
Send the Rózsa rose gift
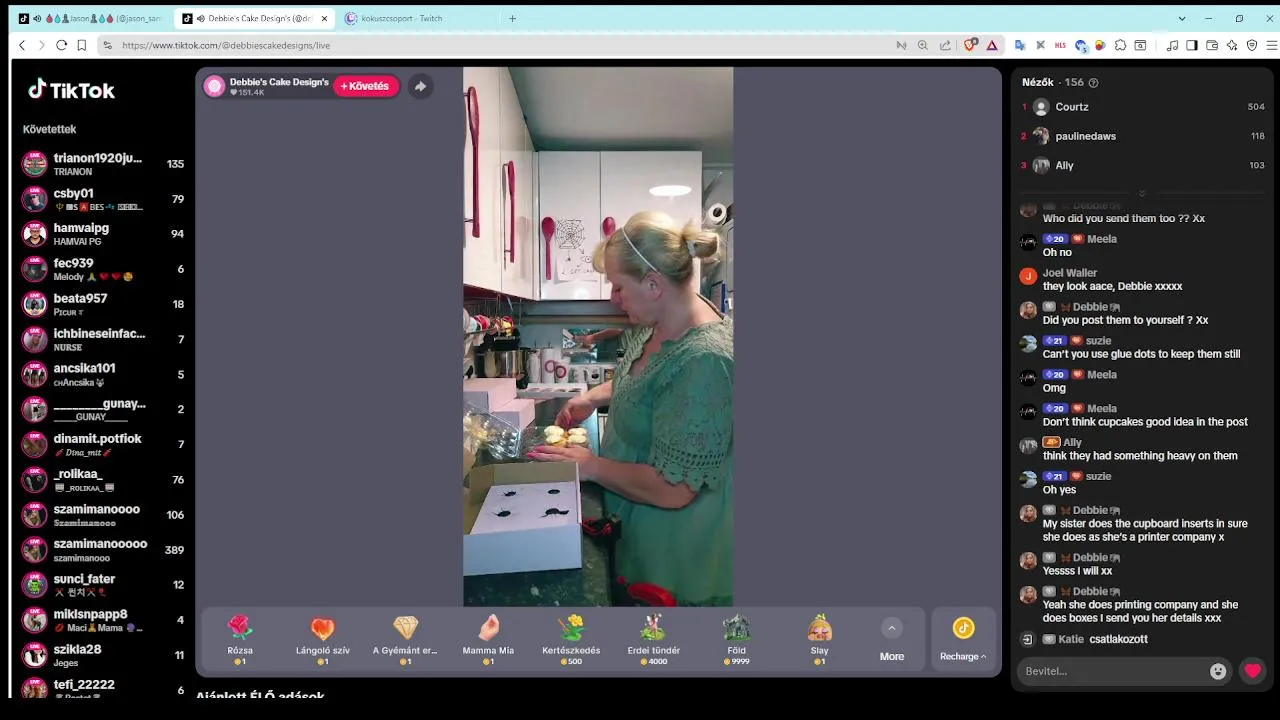(x=240, y=640)
